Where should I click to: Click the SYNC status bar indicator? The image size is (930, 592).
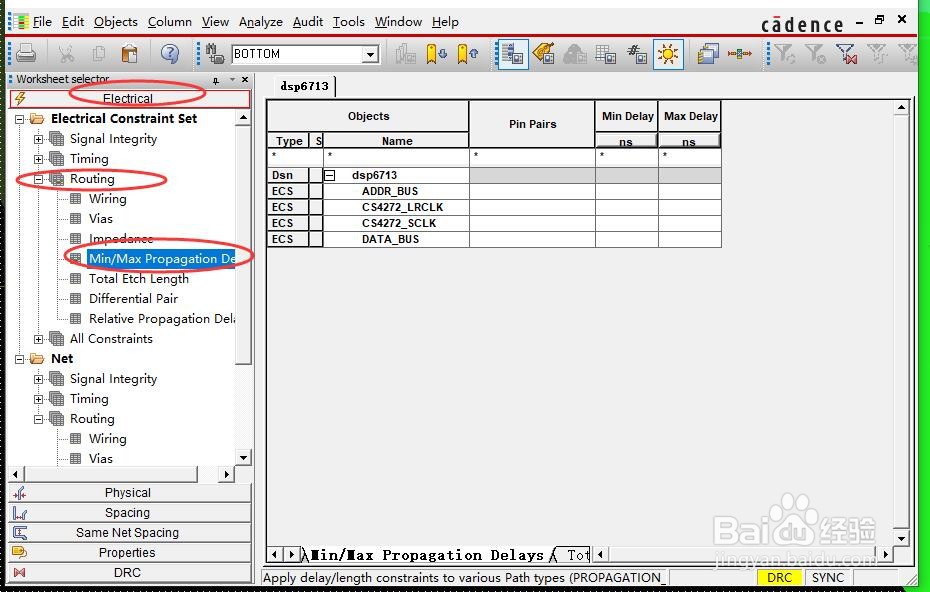[827, 578]
